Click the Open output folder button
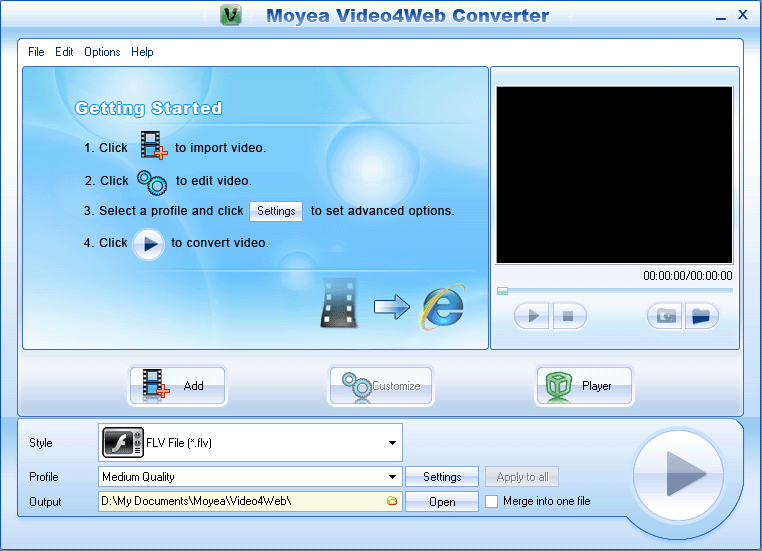Image resolution: width=762 pixels, height=551 pixels. coord(442,501)
